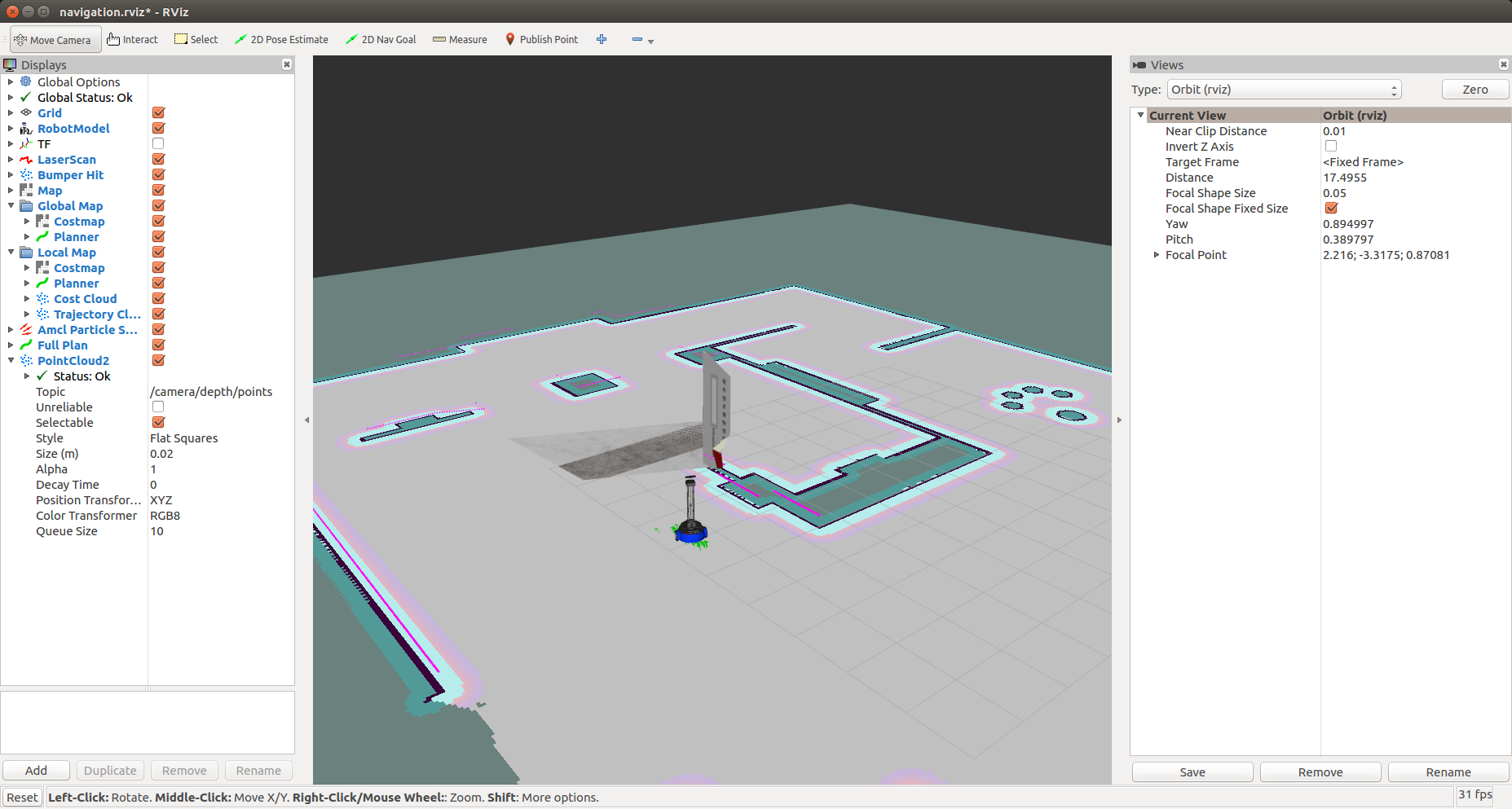Select the 2D Nav Goal tool
The width and height of the screenshot is (1512, 809).
(381, 39)
